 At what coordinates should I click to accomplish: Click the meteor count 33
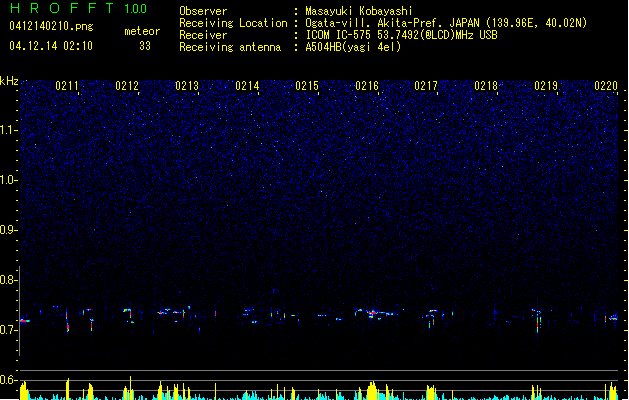tap(145, 46)
